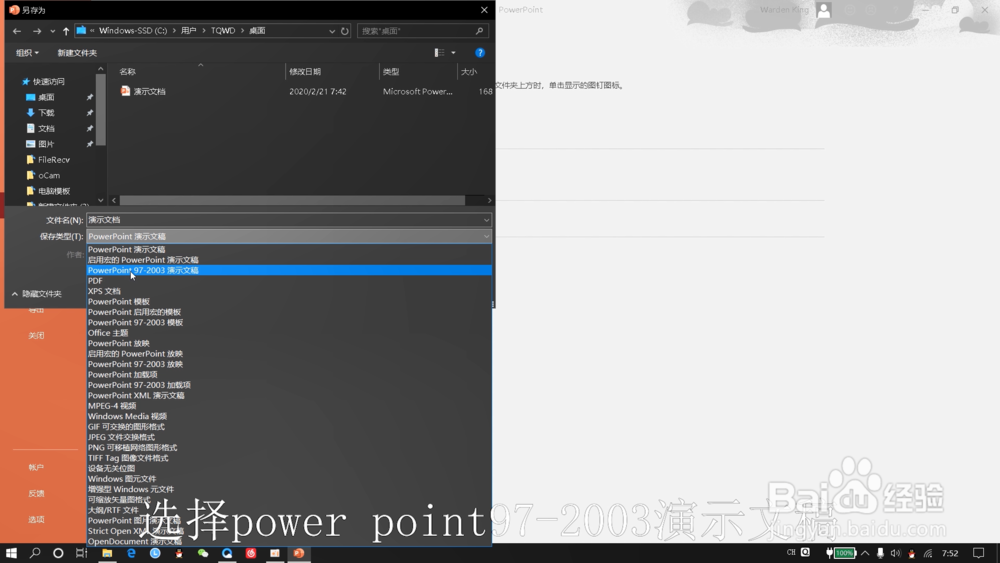The width and height of the screenshot is (1000, 563).
Task: Switch to PowerPoint taskbar icon
Action: [298, 553]
